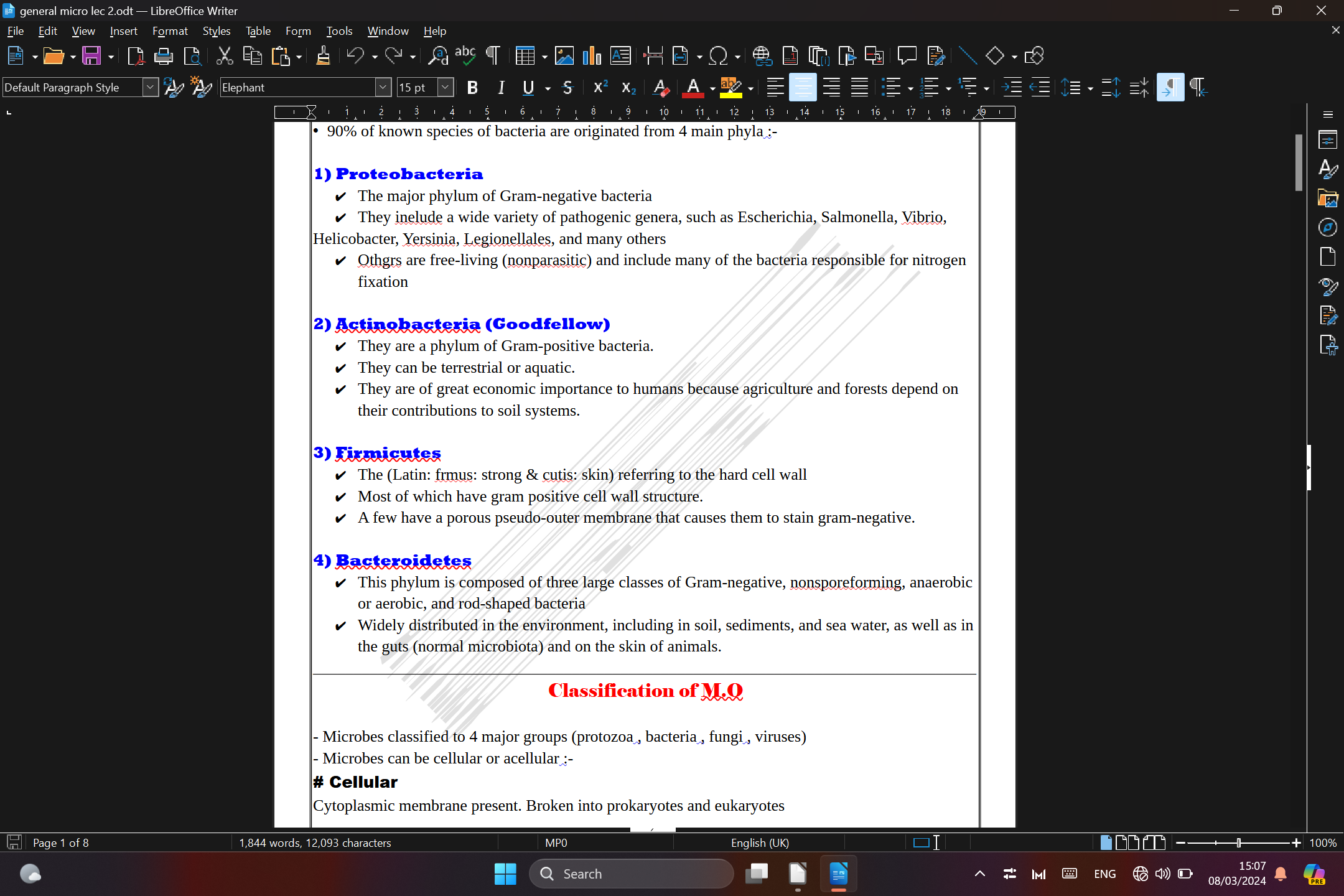Open the underline style dropdown arrow
The width and height of the screenshot is (1344, 896).
(548, 89)
